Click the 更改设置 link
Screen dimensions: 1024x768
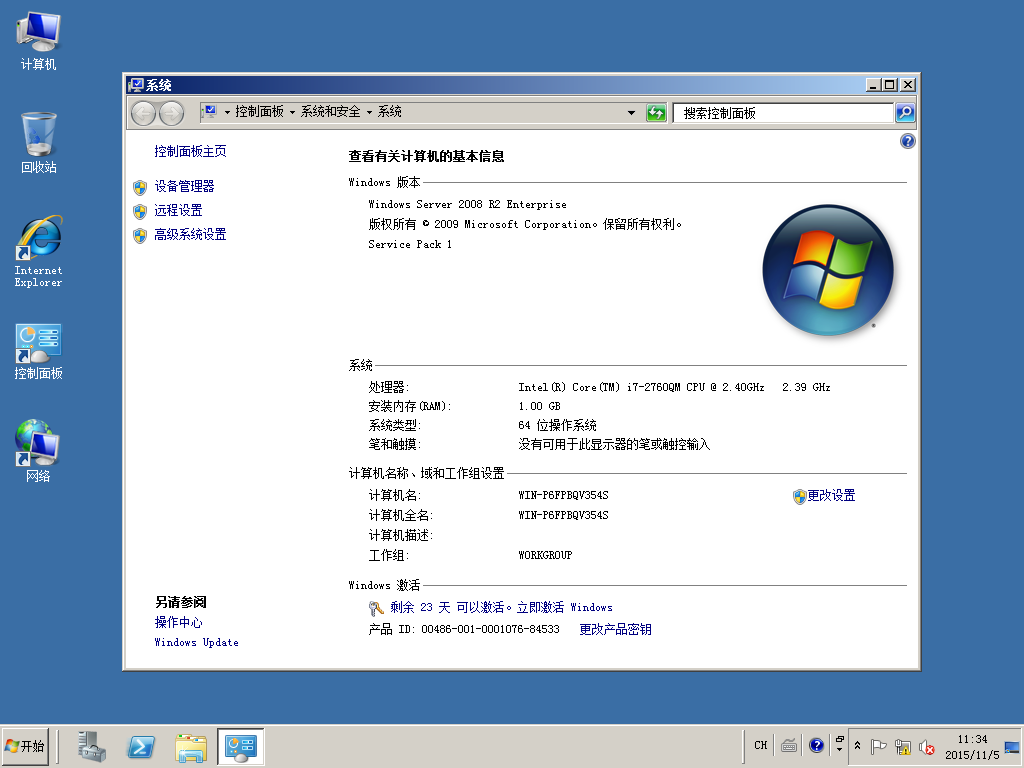[x=831, y=496]
